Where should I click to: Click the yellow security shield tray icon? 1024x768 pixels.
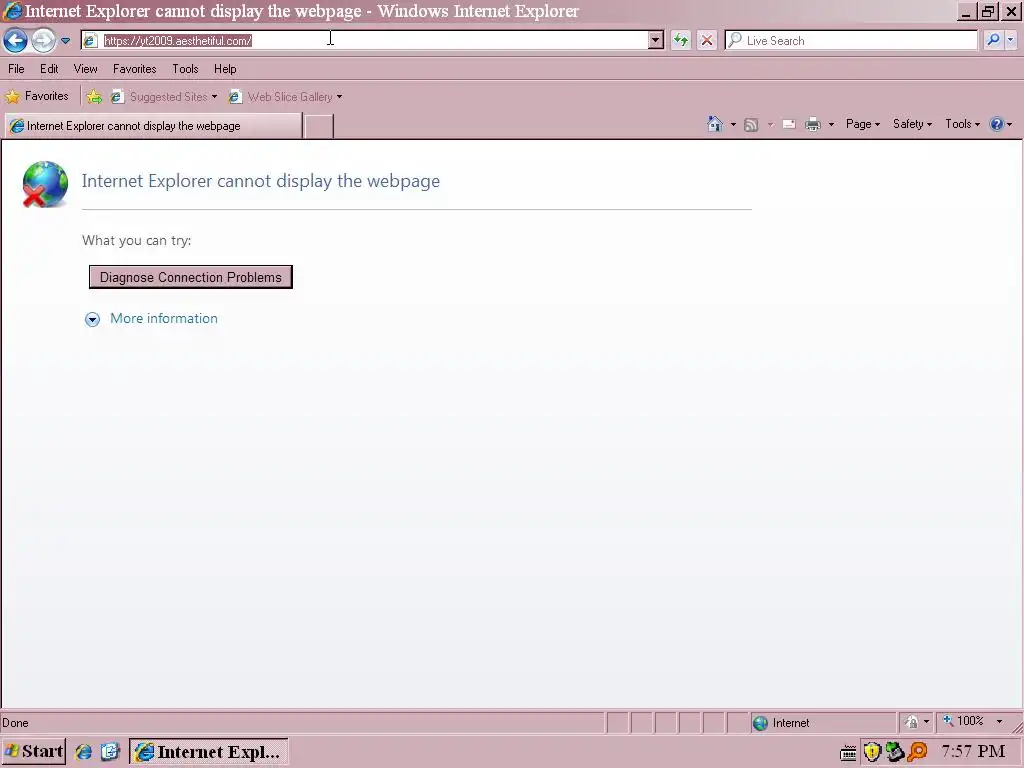click(x=872, y=752)
